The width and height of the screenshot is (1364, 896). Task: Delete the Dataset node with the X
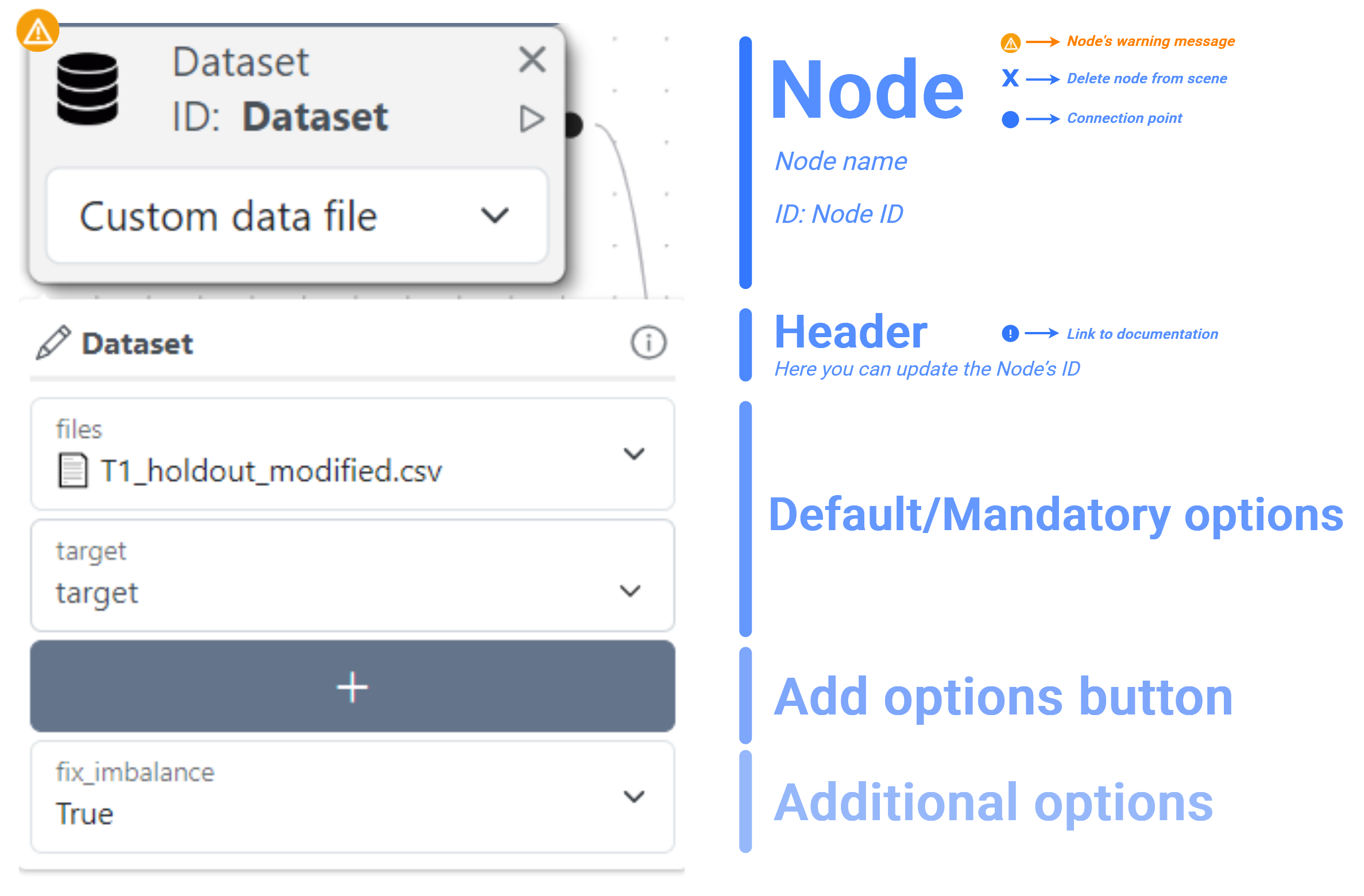click(x=532, y=60)
